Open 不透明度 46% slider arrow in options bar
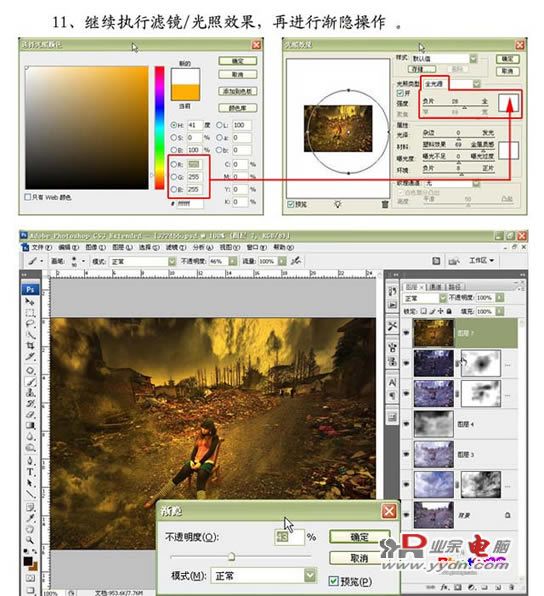 coord(233,262)
